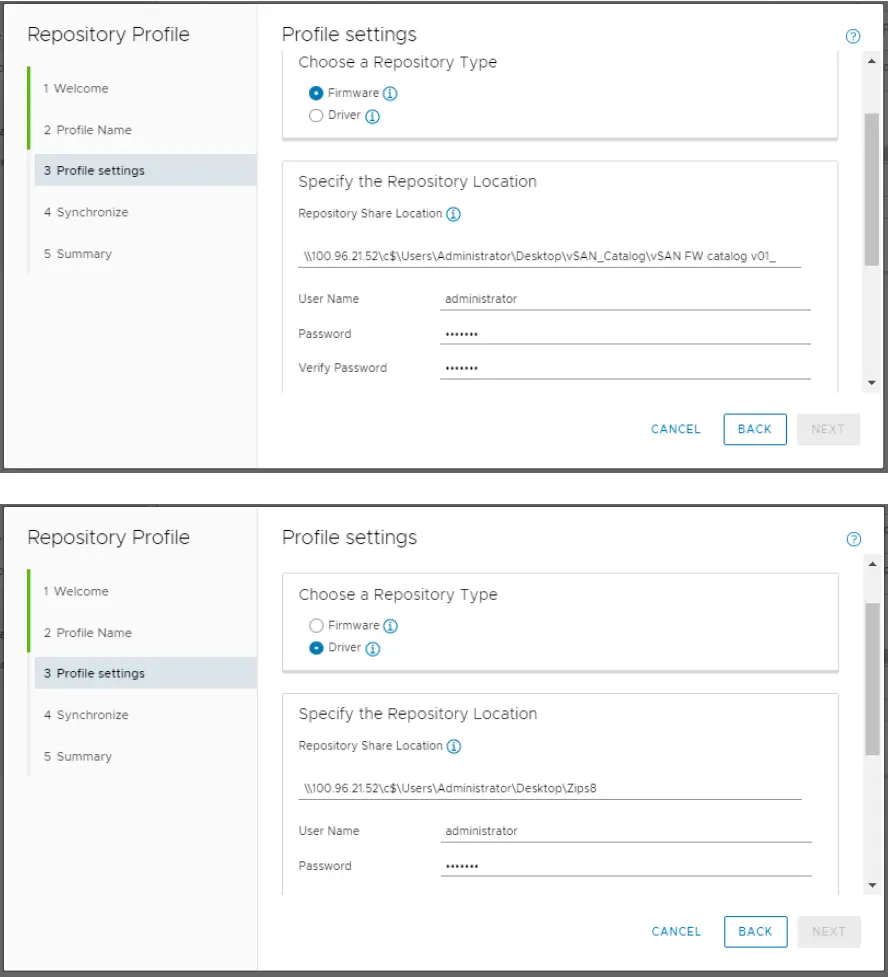Click Share Location info icon above Zips8 path

[453, 746]
